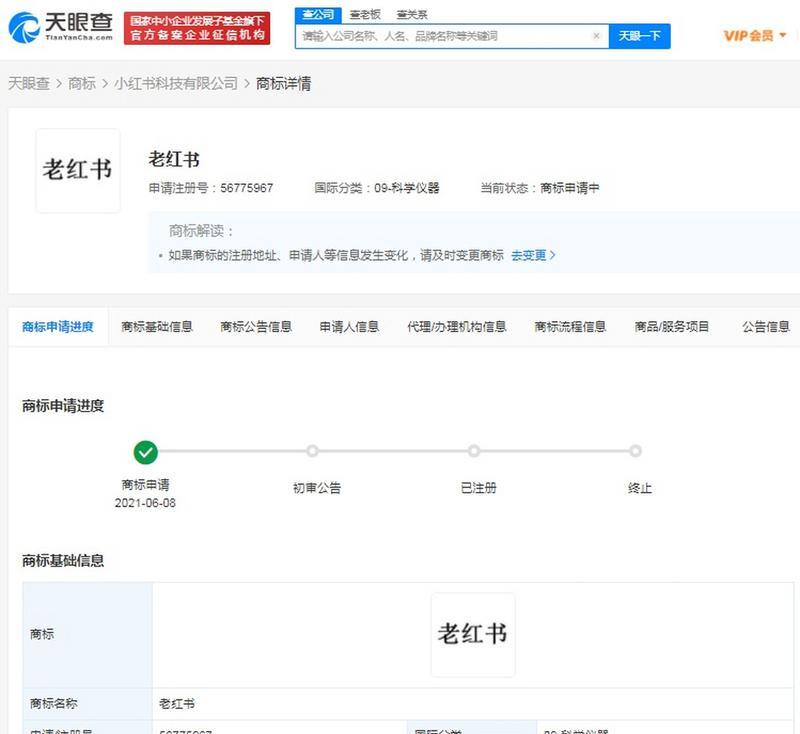The image size is (800, 734).
Task: Click the 初审公告 progress step marker
Action: pos(312,451)
